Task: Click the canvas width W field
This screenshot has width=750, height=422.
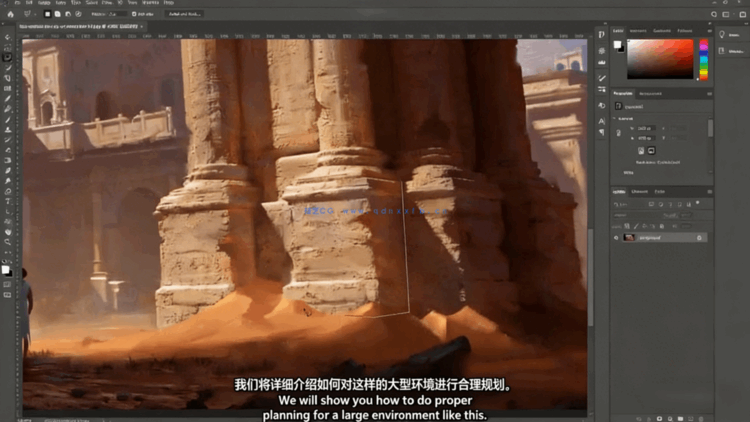Action: click(647, 128)
